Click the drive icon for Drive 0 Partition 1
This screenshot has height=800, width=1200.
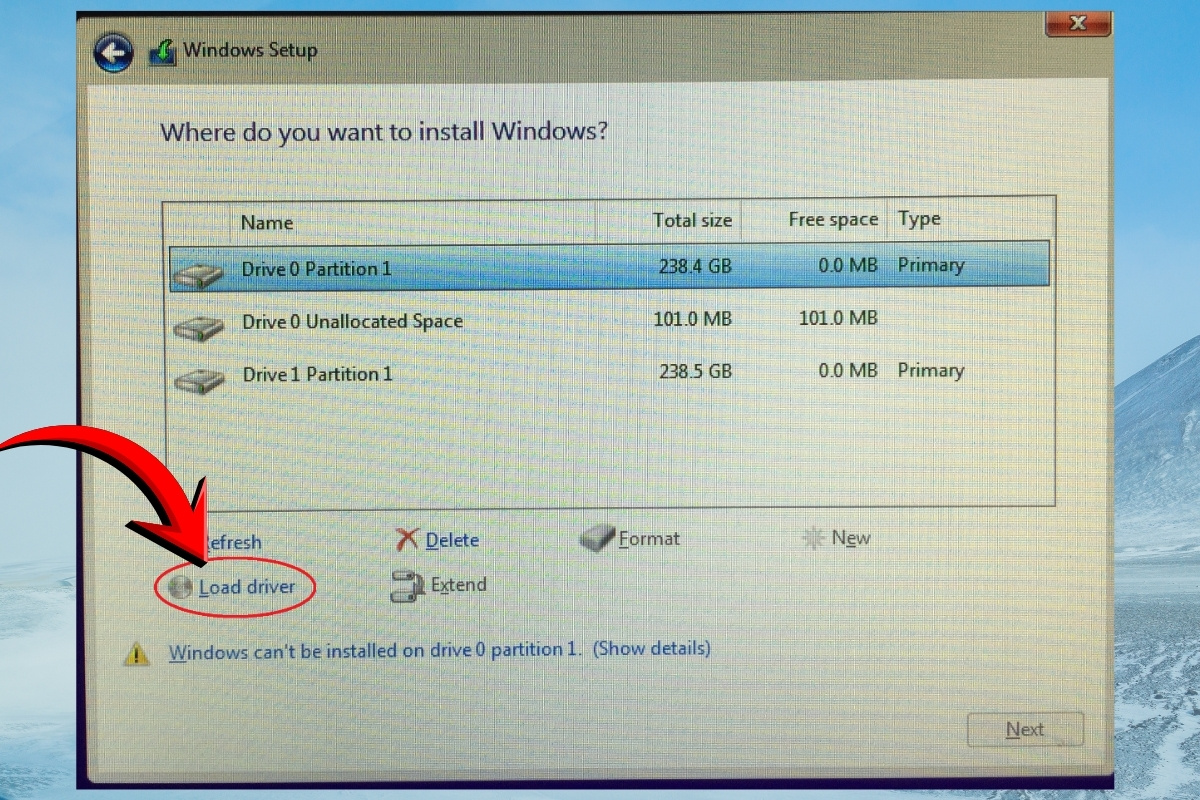[197, 274]
